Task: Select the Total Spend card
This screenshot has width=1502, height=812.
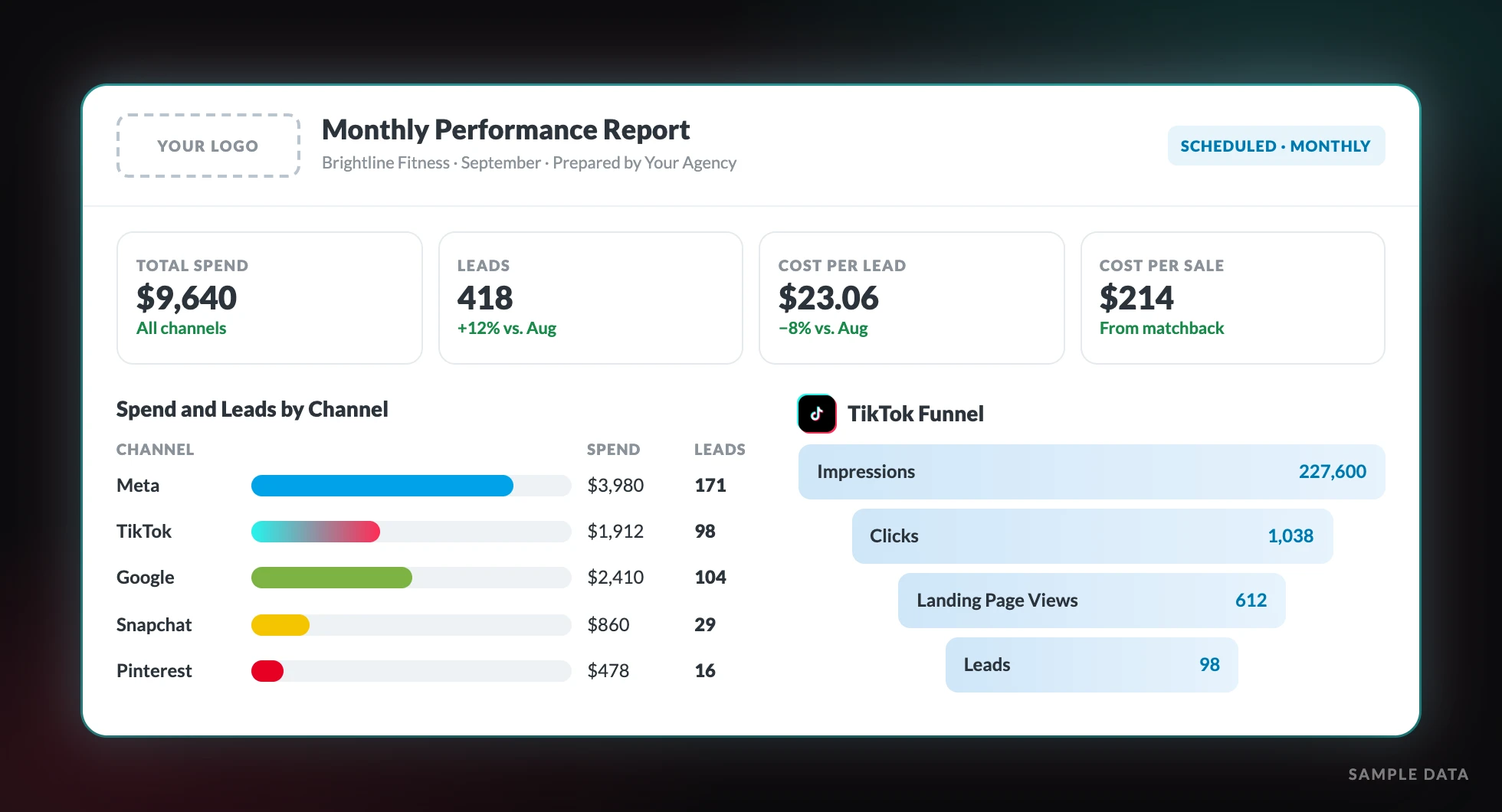Action: 270,298
